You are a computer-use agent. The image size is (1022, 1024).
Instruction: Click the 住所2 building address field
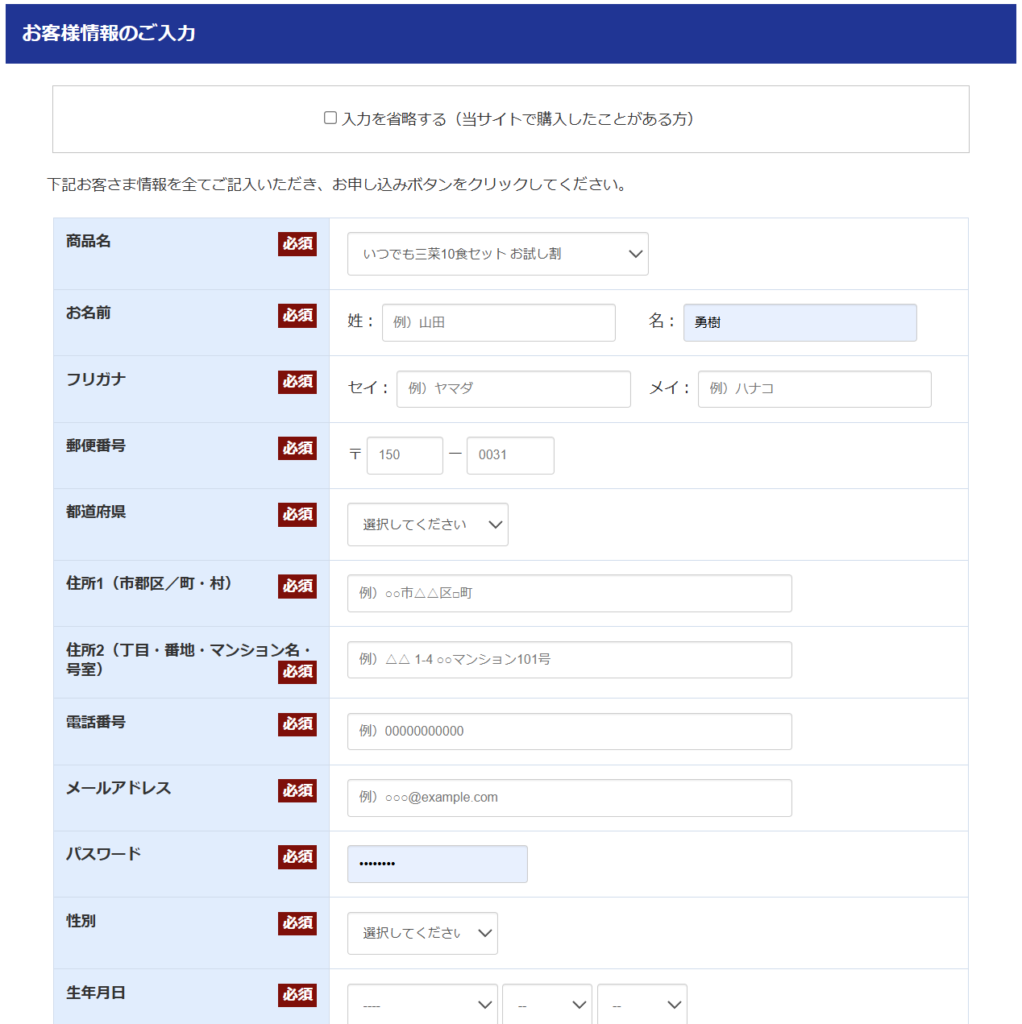569,660
